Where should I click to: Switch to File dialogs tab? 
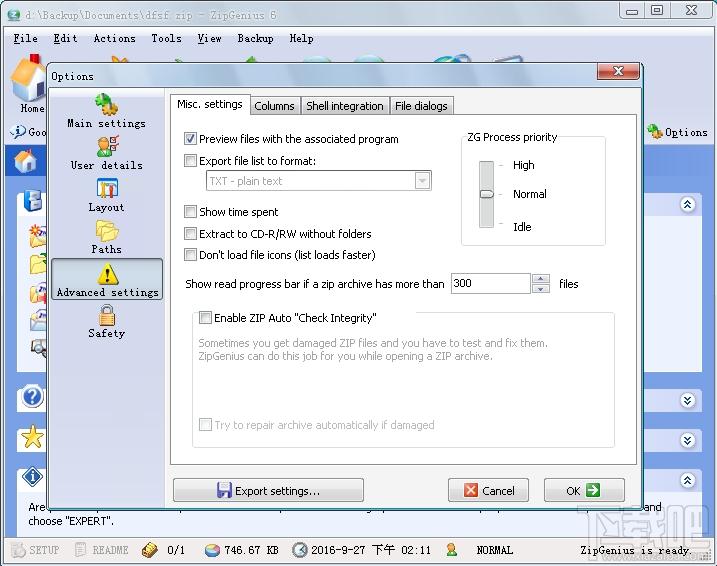pos(421,106)
